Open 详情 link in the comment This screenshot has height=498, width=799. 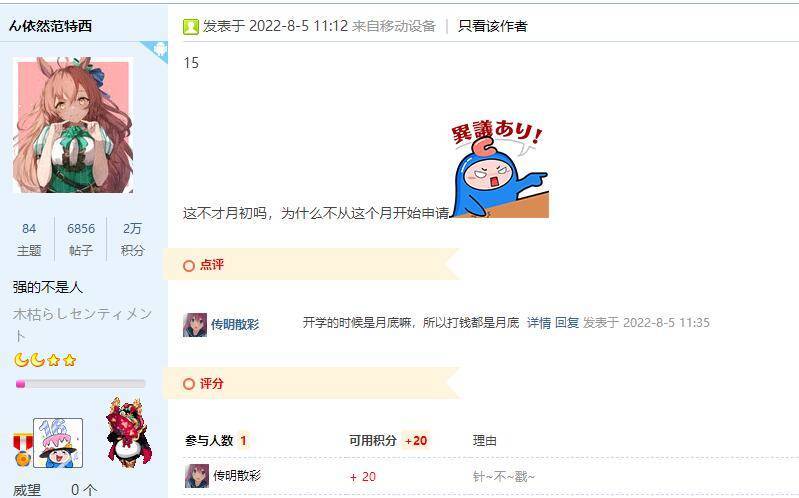click(x=539, y=323)
